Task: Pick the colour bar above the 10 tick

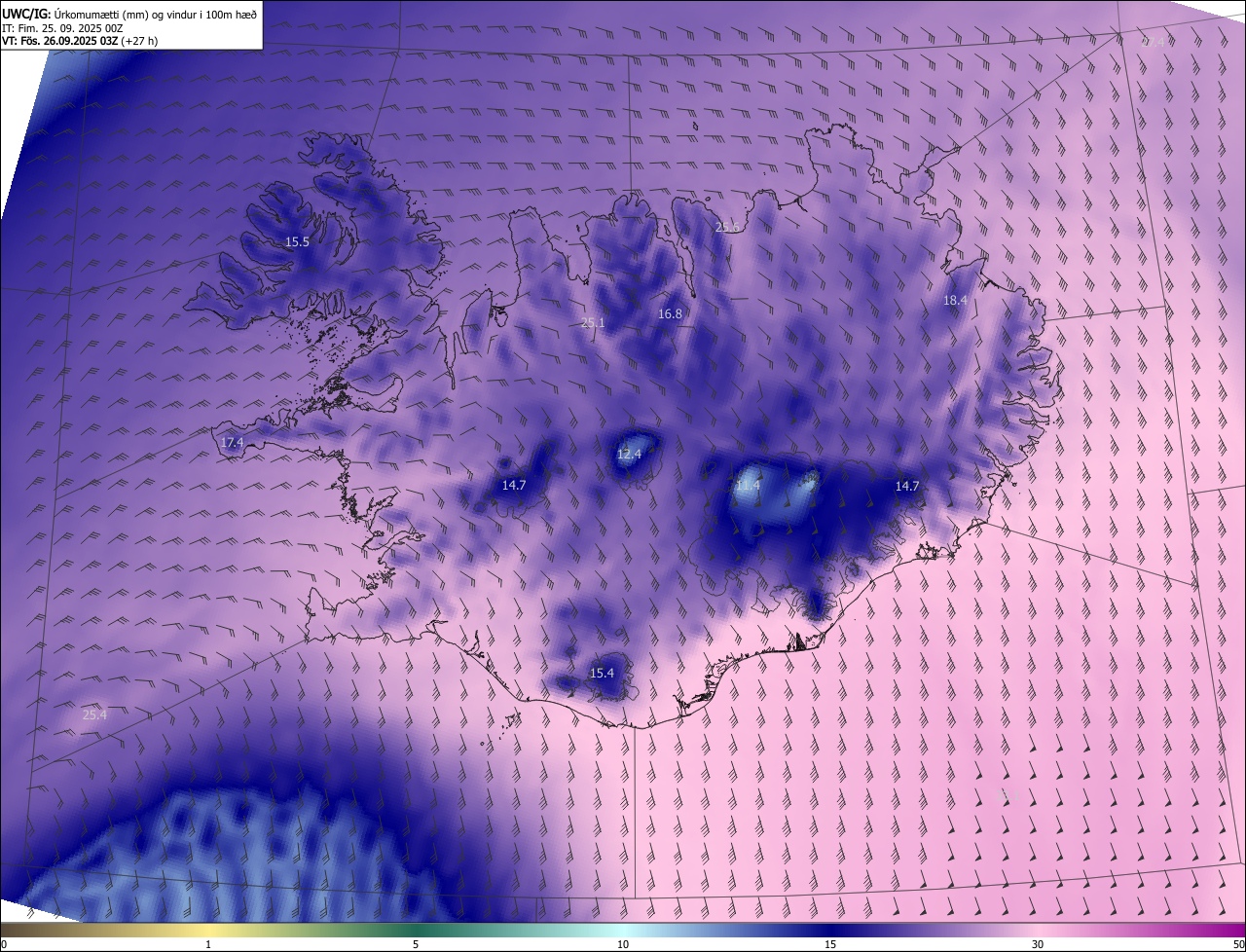Action: pos(623,930)
